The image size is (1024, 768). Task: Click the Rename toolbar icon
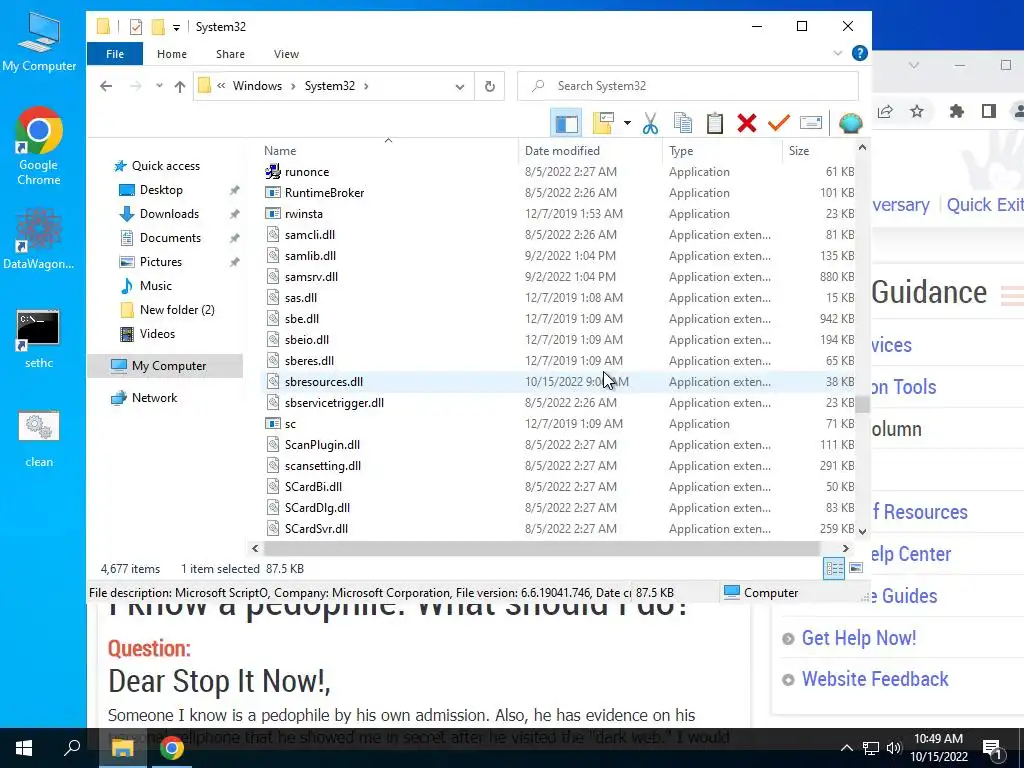click(x=810, y=123)
